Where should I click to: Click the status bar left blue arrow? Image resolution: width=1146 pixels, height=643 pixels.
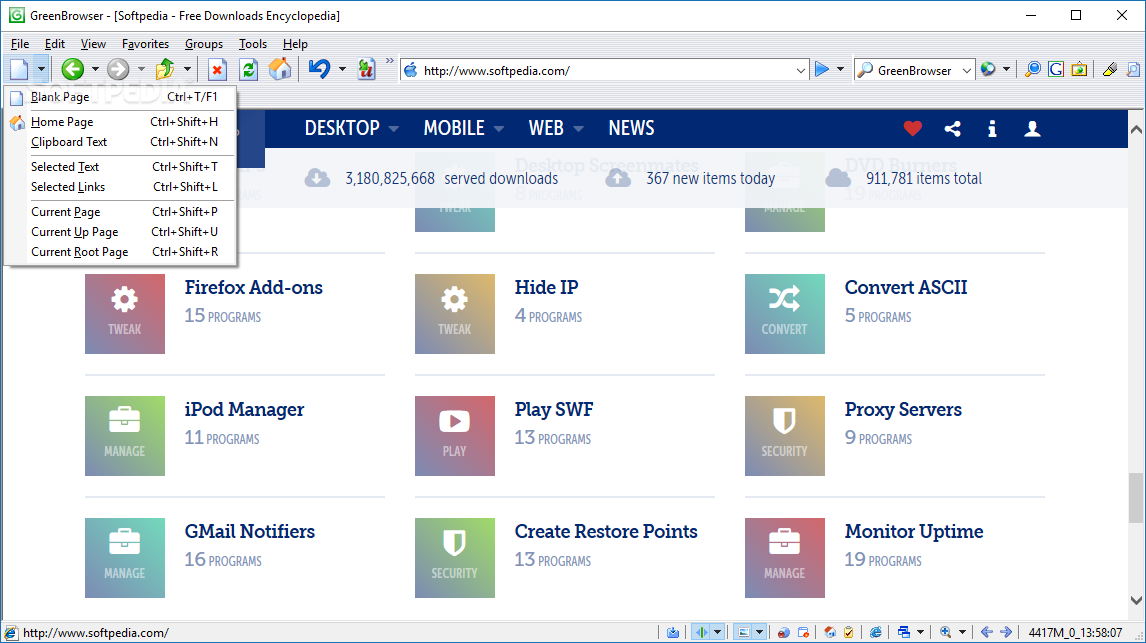[x=987, y=632]
